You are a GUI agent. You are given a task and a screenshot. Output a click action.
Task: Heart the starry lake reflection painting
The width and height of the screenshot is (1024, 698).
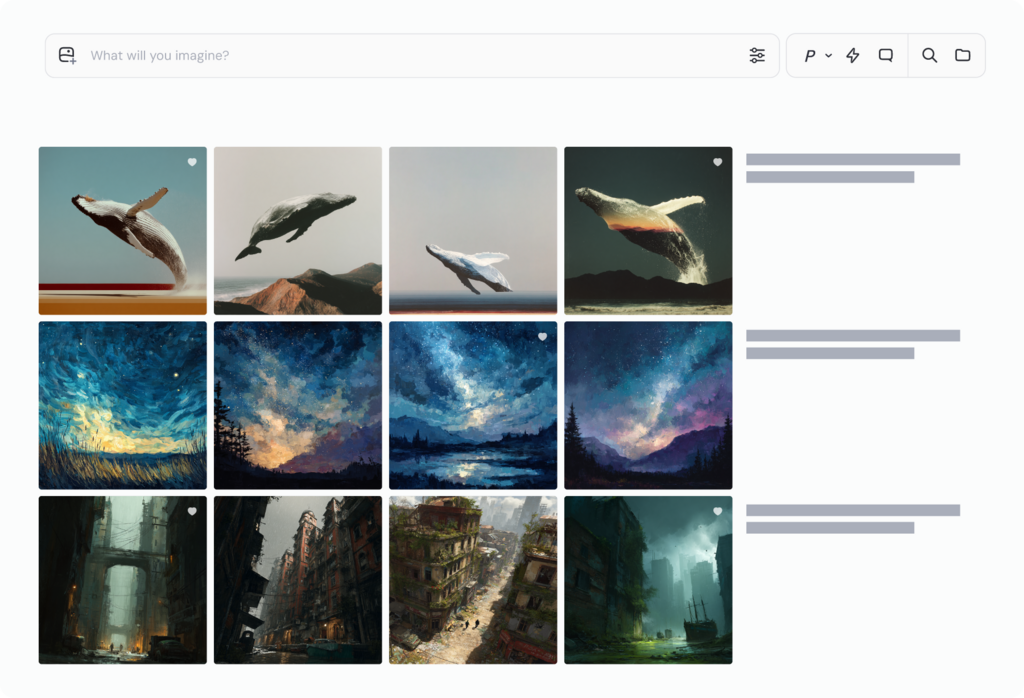pyautogui.click(x=542, y=337)
